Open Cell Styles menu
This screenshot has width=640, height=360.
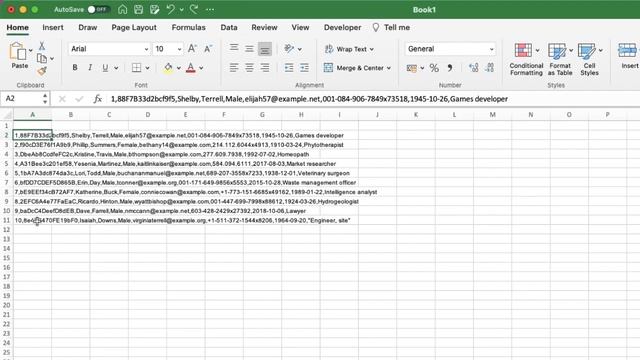[590, 59]
